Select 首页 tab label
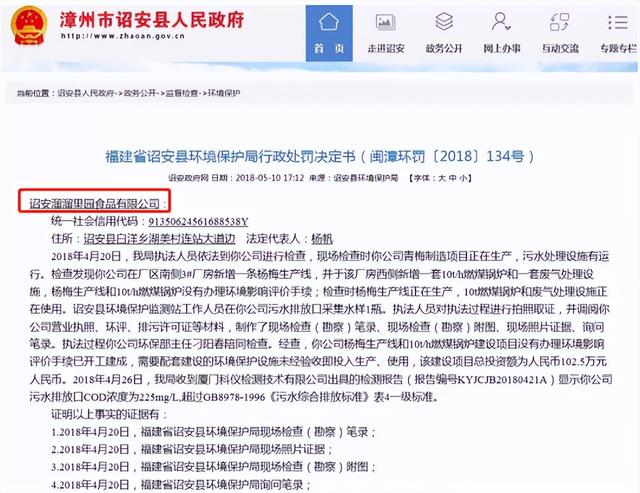The image size is (640, 493). pos(330,48)
